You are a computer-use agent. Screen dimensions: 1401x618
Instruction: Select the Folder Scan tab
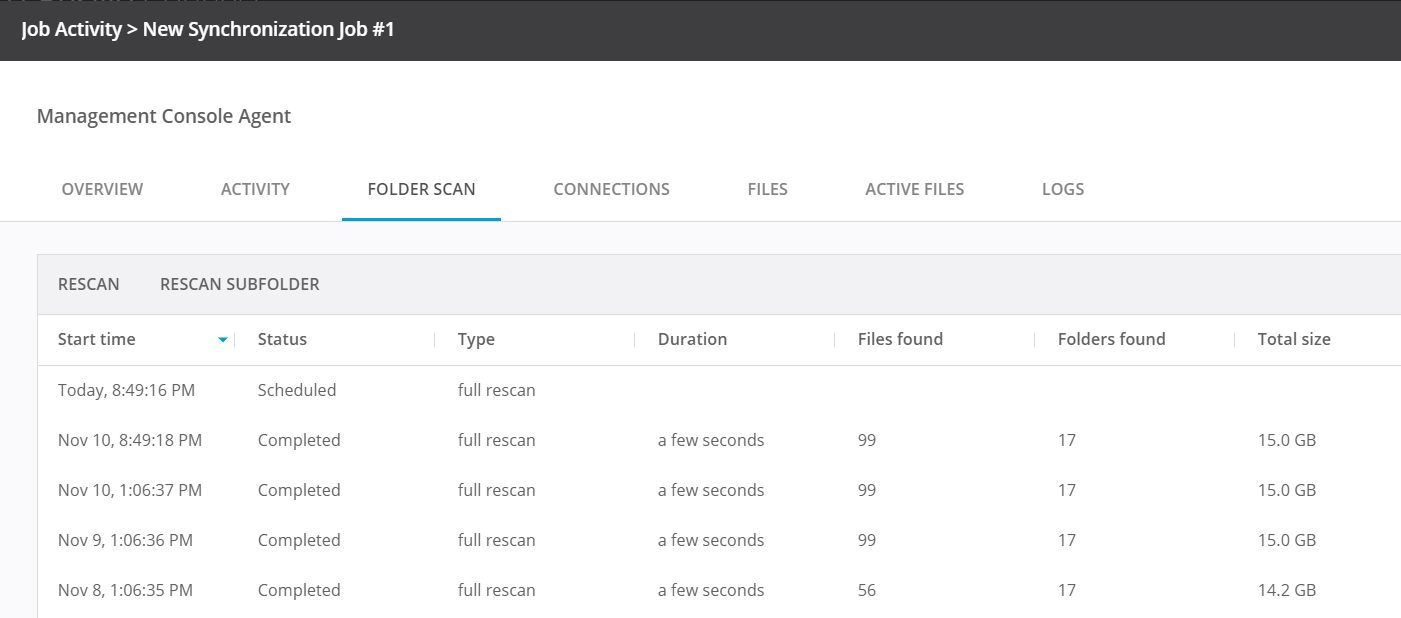421,189
